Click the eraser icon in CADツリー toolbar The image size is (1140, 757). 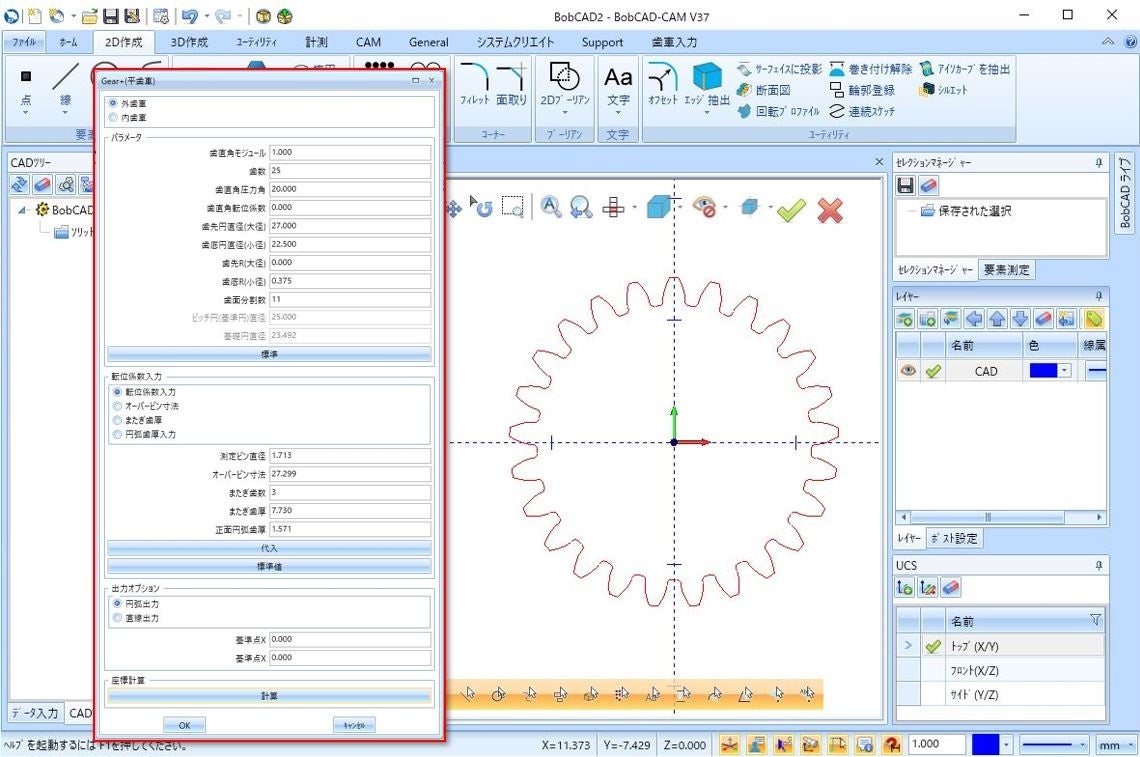click(x=42, y=185)
